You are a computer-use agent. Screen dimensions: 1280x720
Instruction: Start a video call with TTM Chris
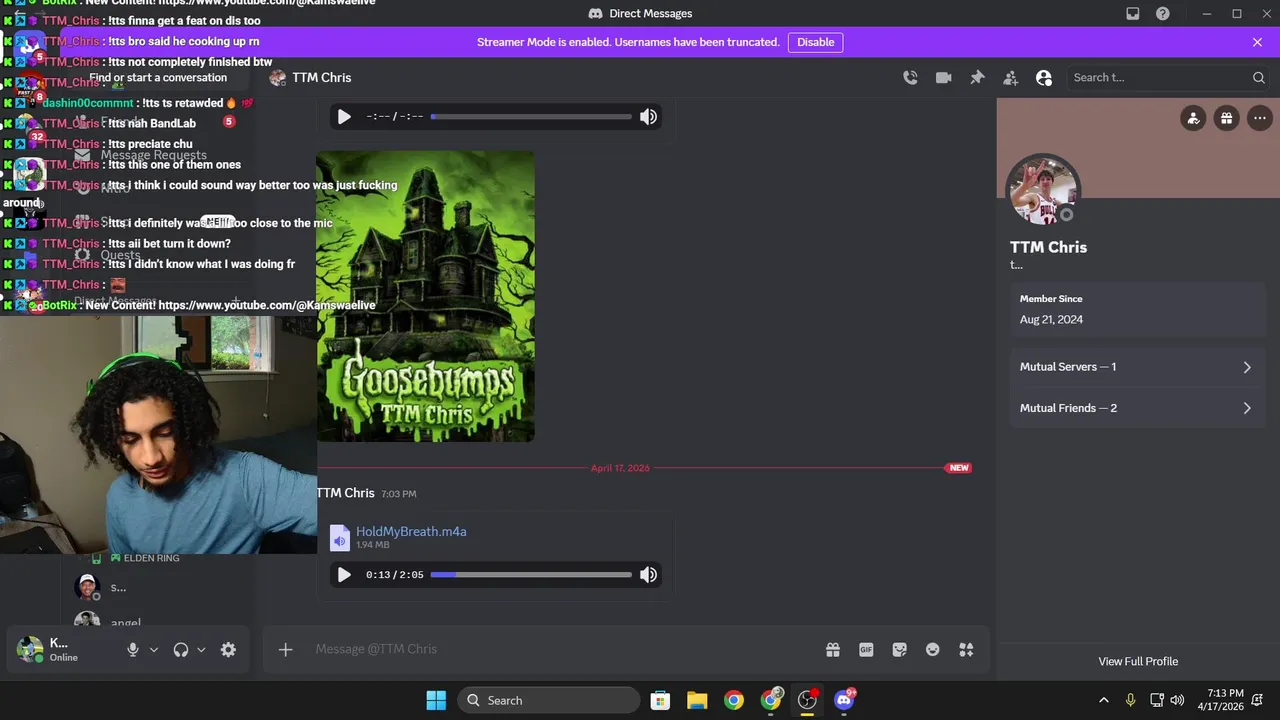point(943,78)
